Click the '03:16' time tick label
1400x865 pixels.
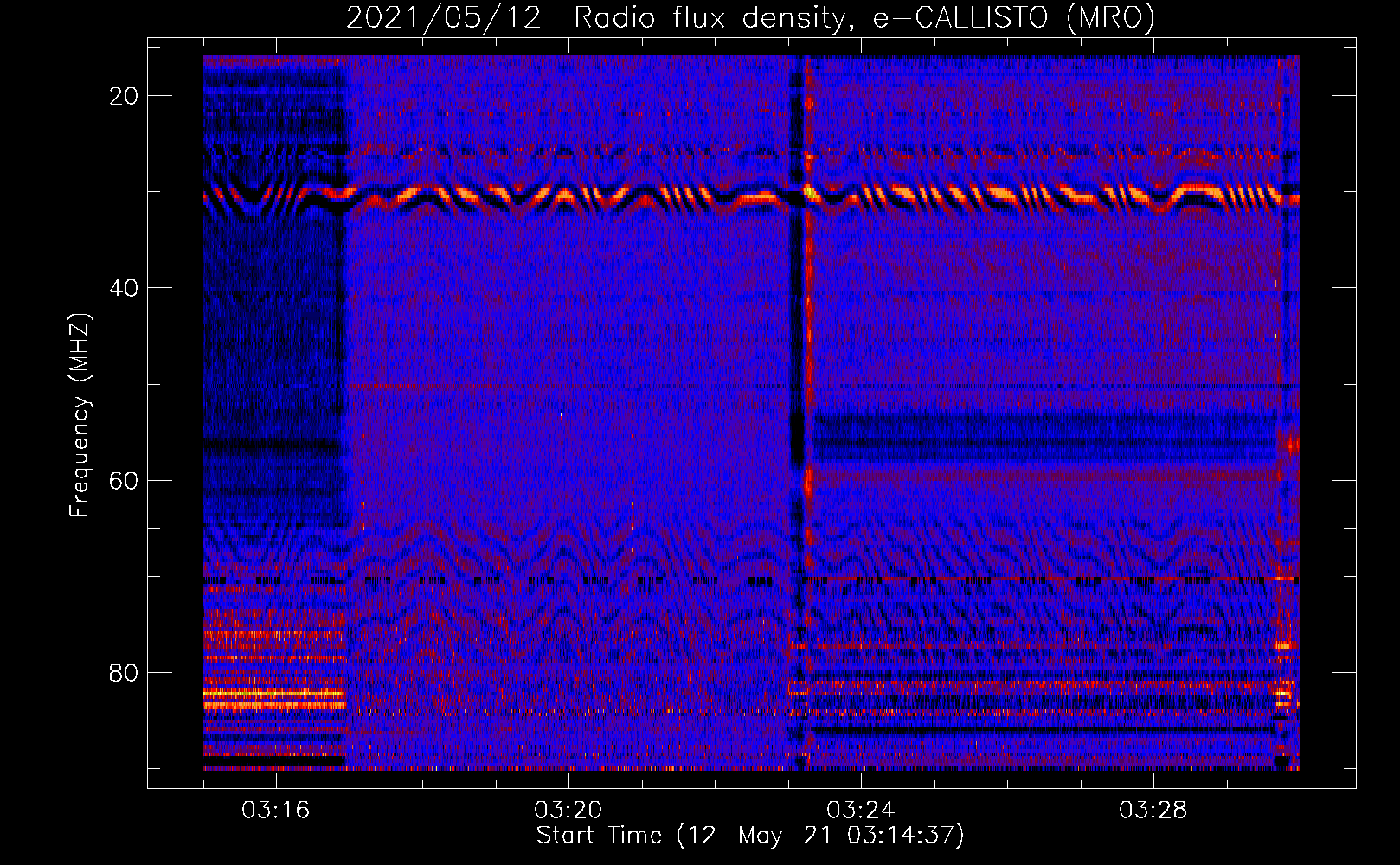(x=275, y=811)
